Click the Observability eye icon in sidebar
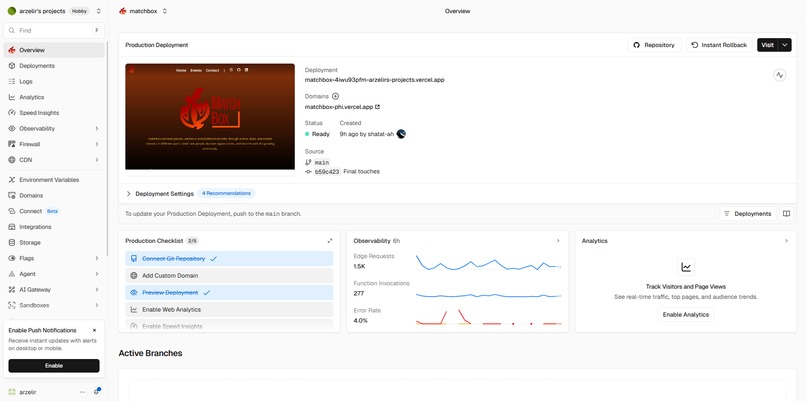The width and height of the screenshot is (806, 401). coord(12,129)
